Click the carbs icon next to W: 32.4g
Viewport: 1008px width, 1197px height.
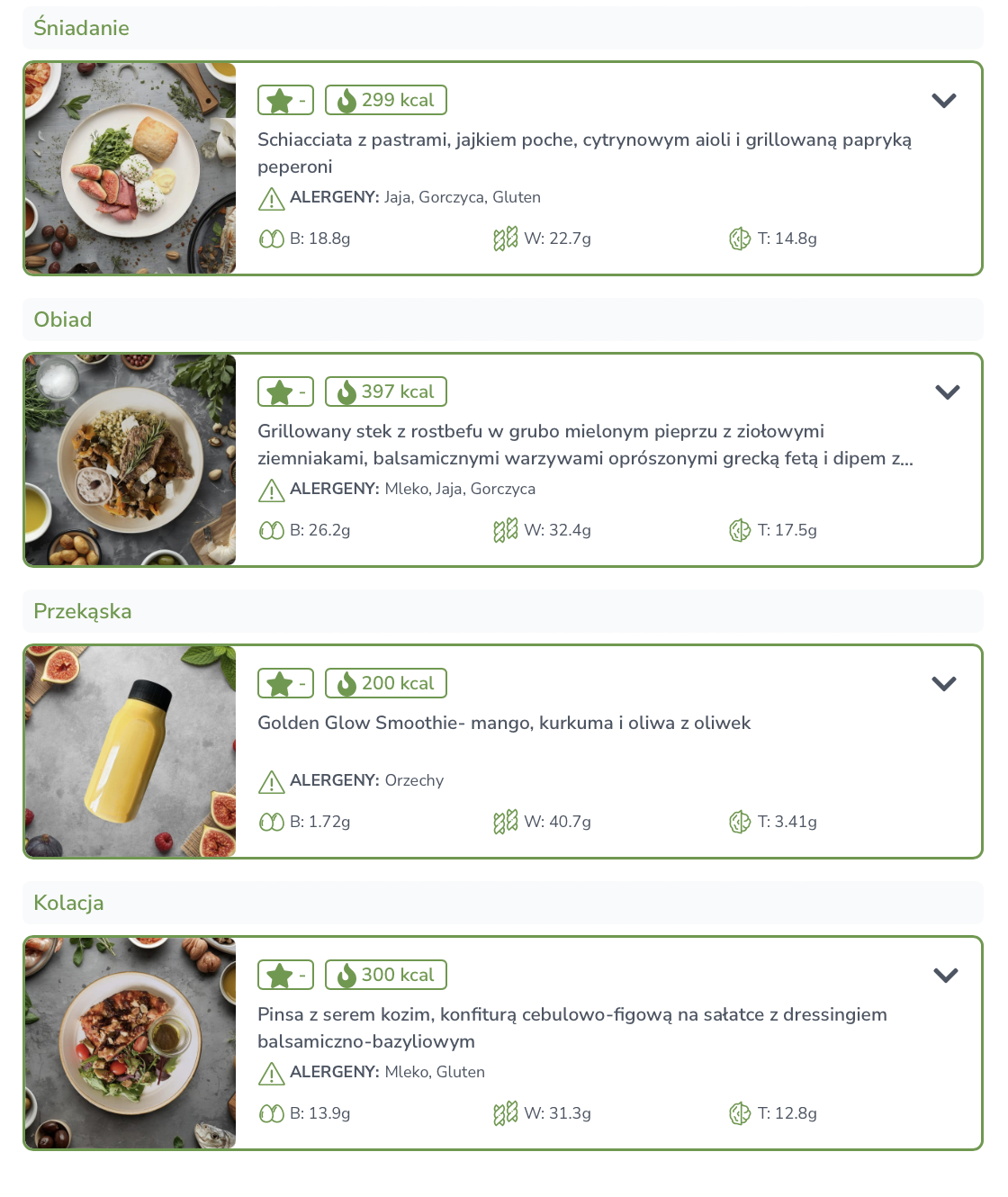(505, 530)
